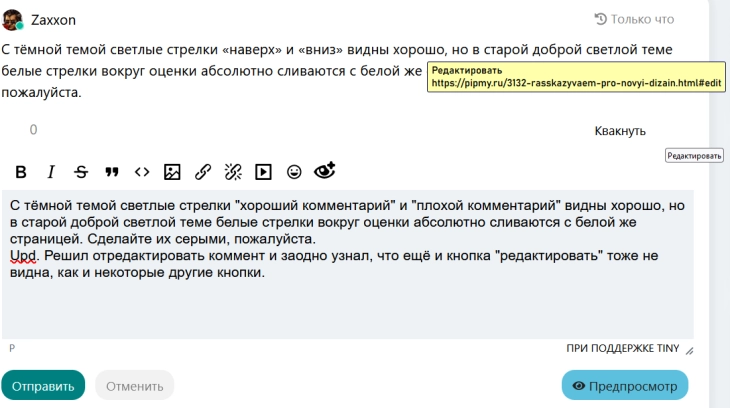The image size is (730, 408).
Task: Open the emoji picker
Action: pyautogui.click(x=294, y=172)
